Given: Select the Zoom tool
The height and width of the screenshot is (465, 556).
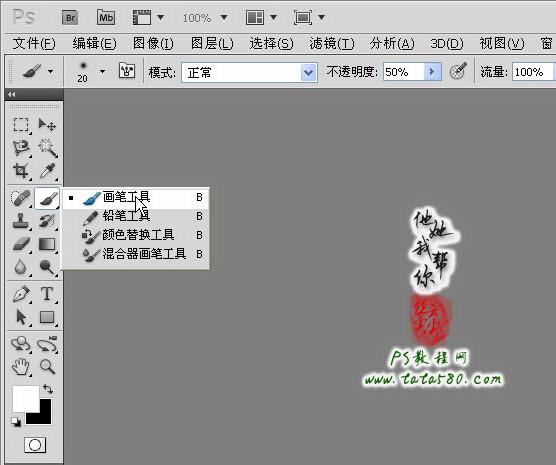Looking at the screenshot, I should (x=47, y=366).
